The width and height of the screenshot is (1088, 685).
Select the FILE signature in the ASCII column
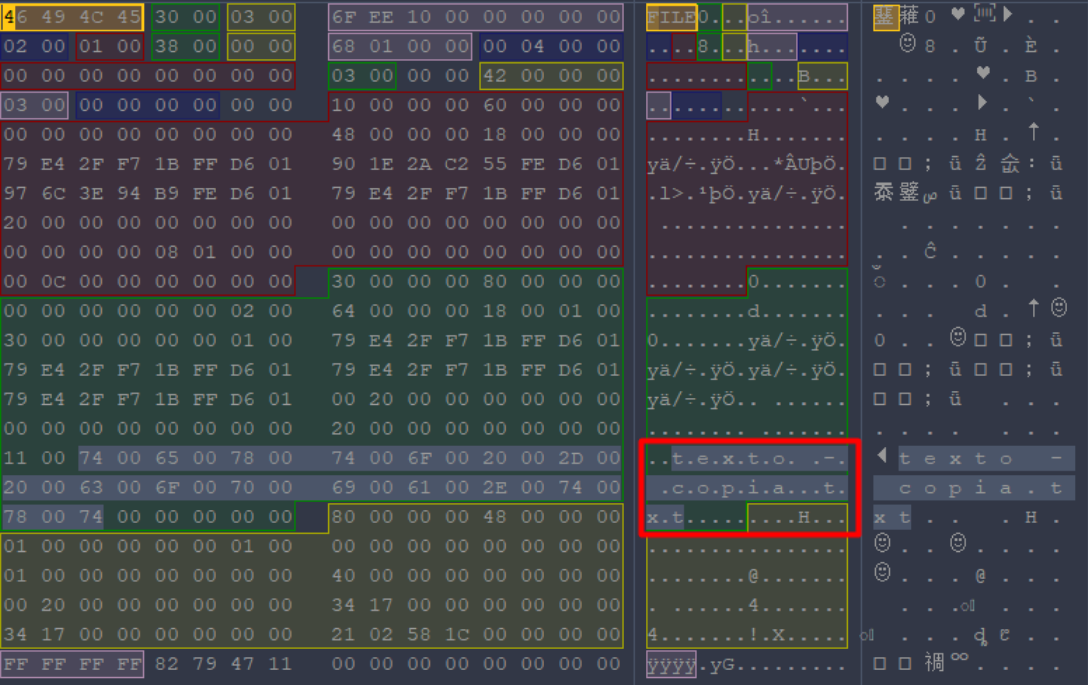point(671,17)
